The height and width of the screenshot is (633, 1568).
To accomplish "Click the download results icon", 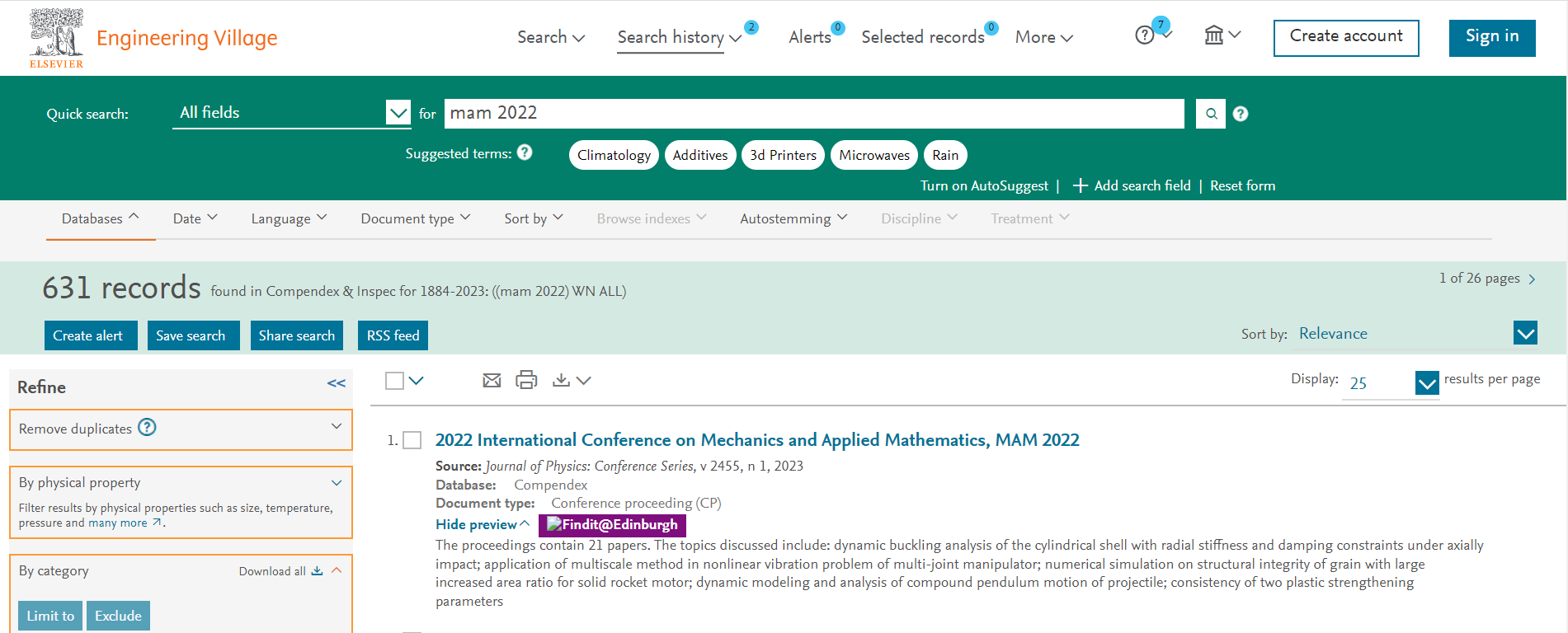I will tap(562, 380).
